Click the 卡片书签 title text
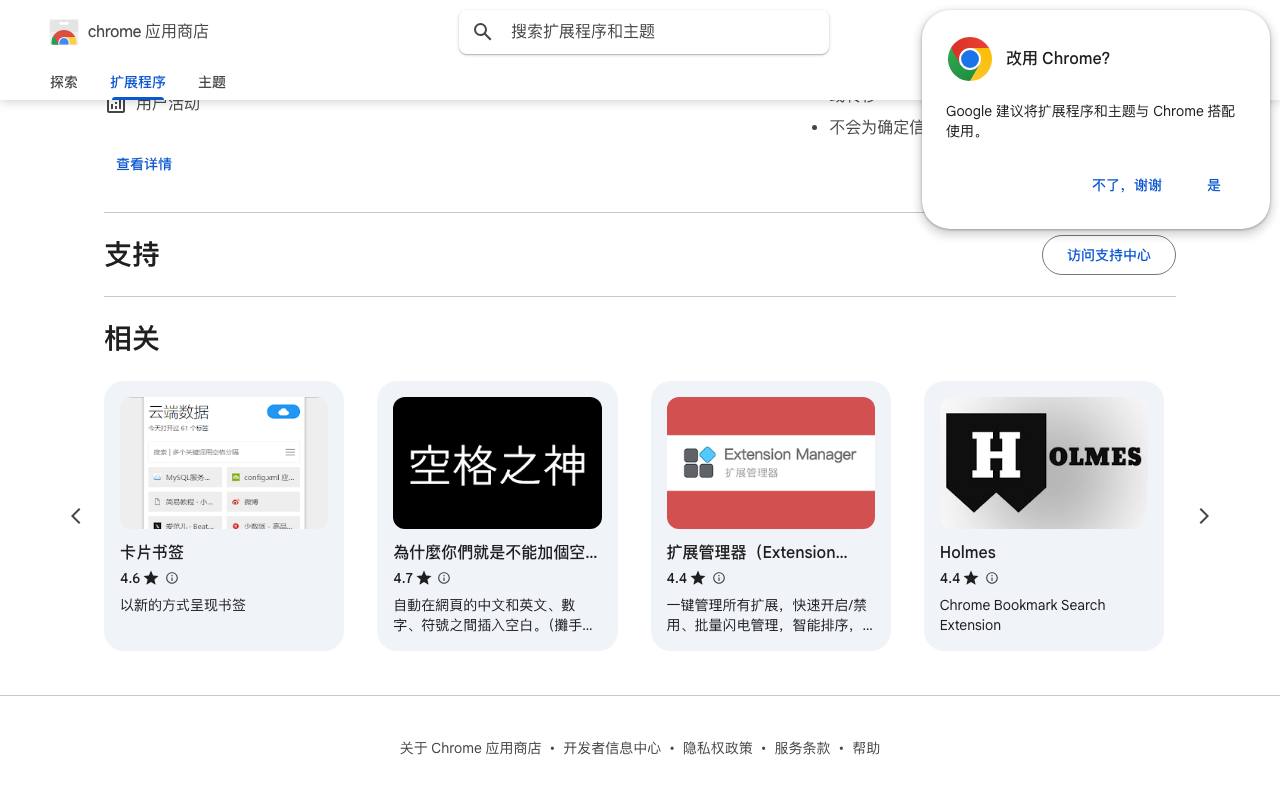Viewport: 1280px width, 800px height. (152, 552)
